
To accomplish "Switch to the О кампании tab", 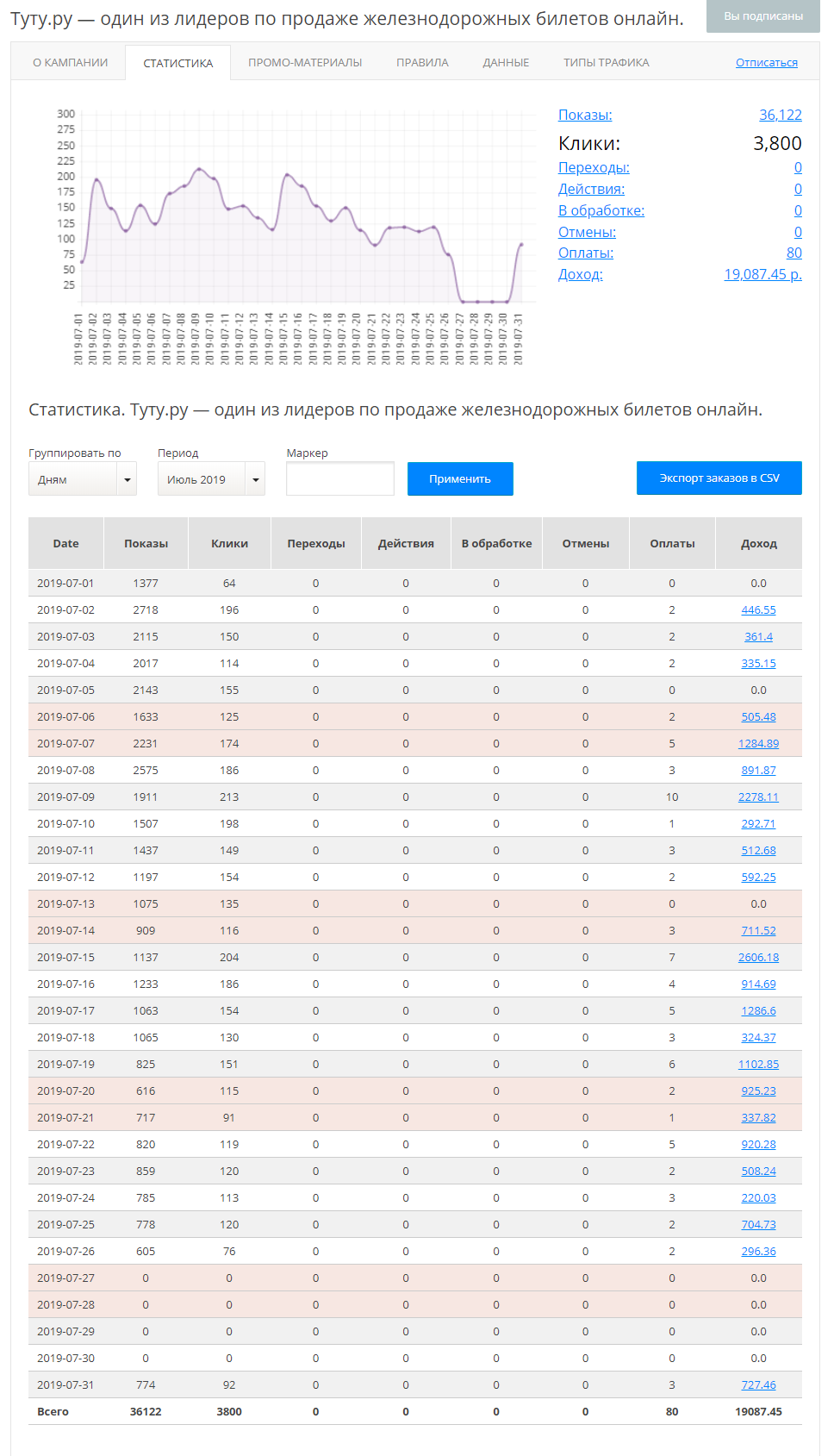I will [70, 63].
